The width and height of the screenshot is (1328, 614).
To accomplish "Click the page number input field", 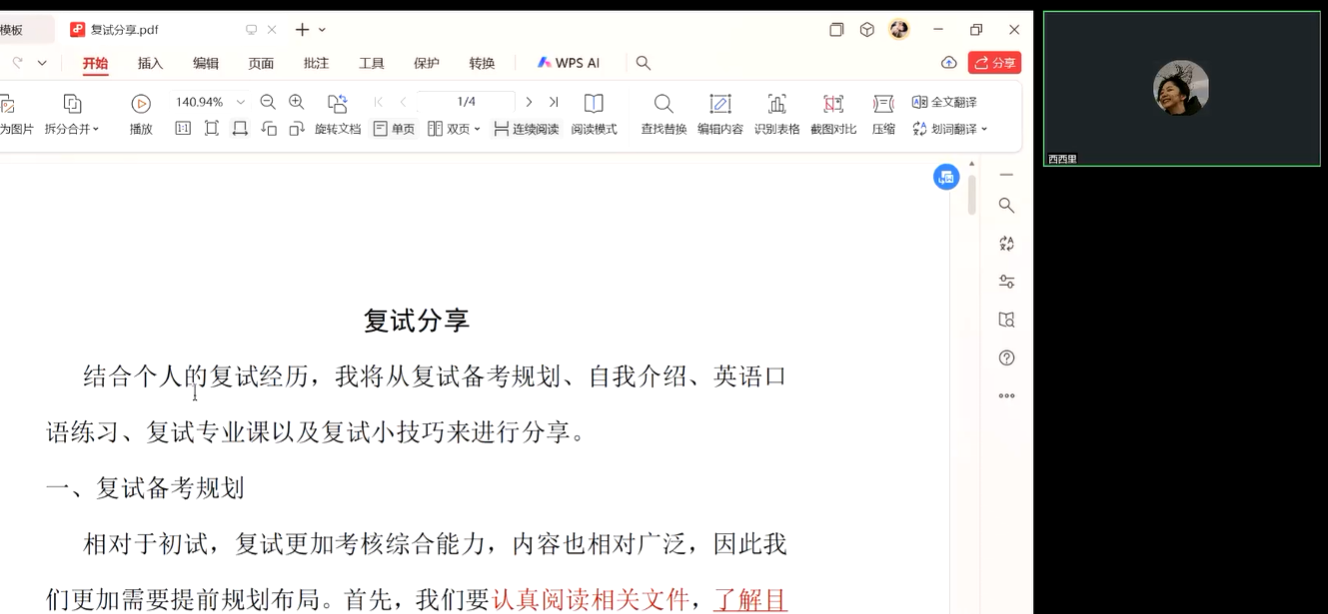I will pos(466,102).
